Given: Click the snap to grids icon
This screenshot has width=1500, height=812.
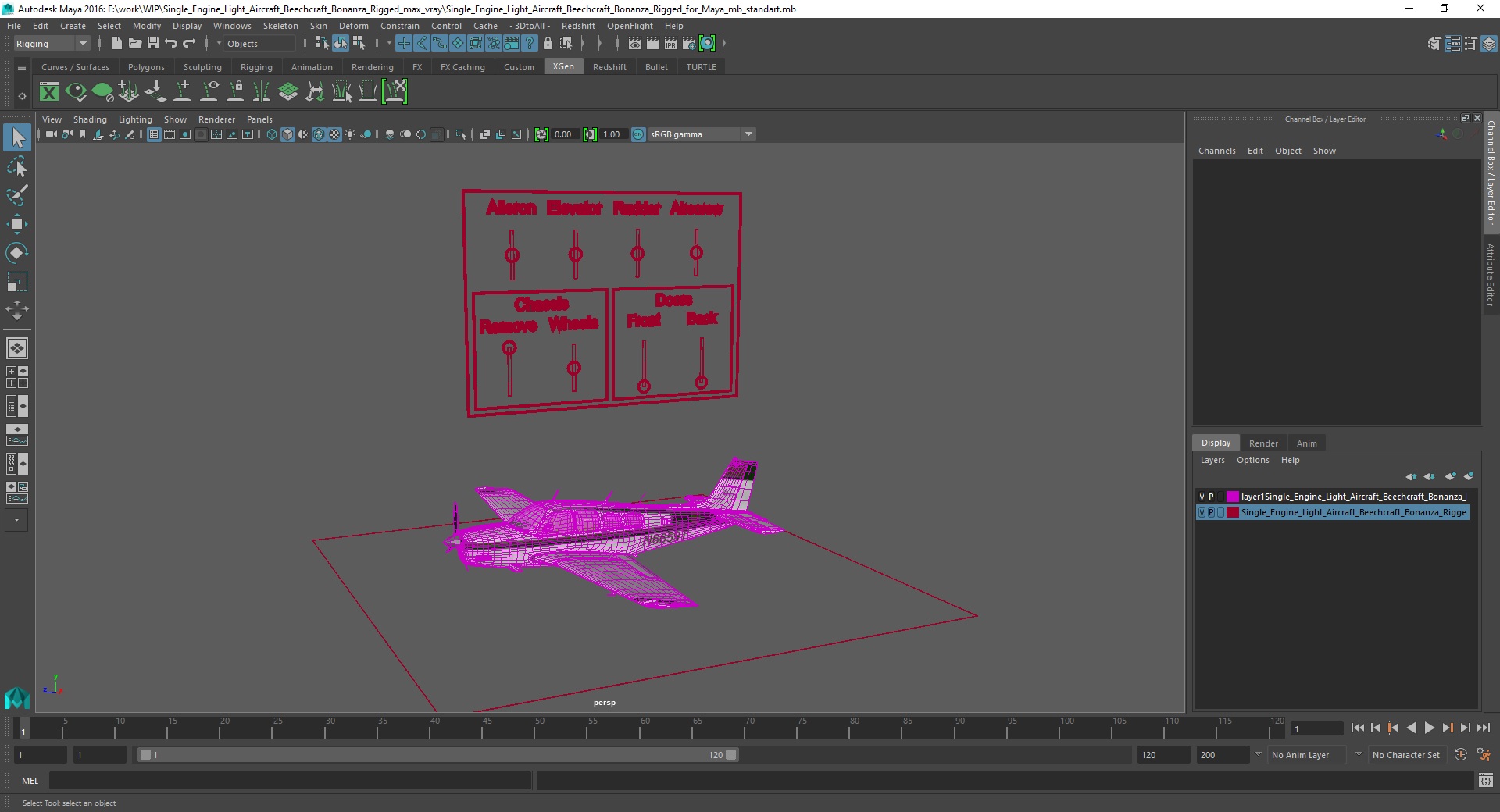Looking at the screenshot, I should tap(404, 44).
